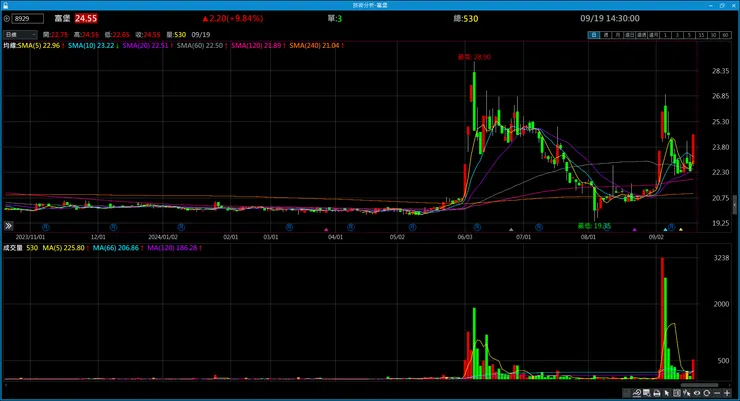Click the highest price label 28.90 on chart
The width and height of the screenshot is (740, 401).
click(474, 57)
